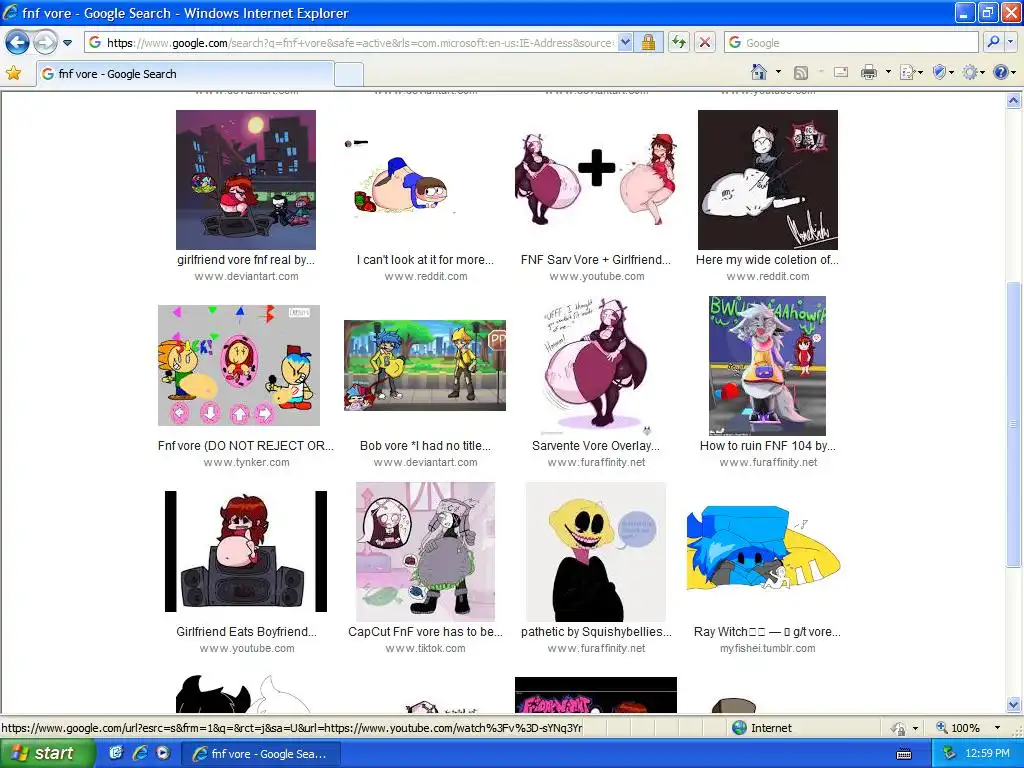1024x768 pixels.
Task: Click the Read Mail icon
Action: coord(841,72)
